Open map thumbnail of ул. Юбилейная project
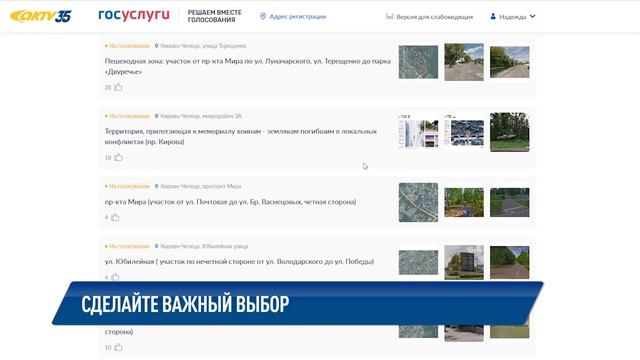 pyautogui.click(x=418, y=262)
